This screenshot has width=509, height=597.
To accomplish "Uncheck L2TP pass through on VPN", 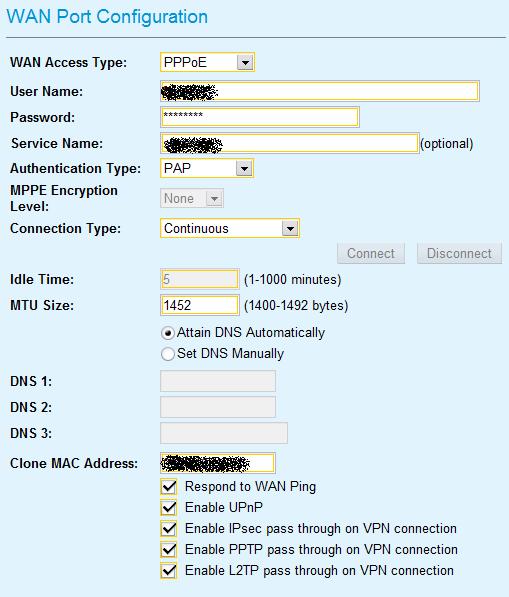I will tap(169, 571).
